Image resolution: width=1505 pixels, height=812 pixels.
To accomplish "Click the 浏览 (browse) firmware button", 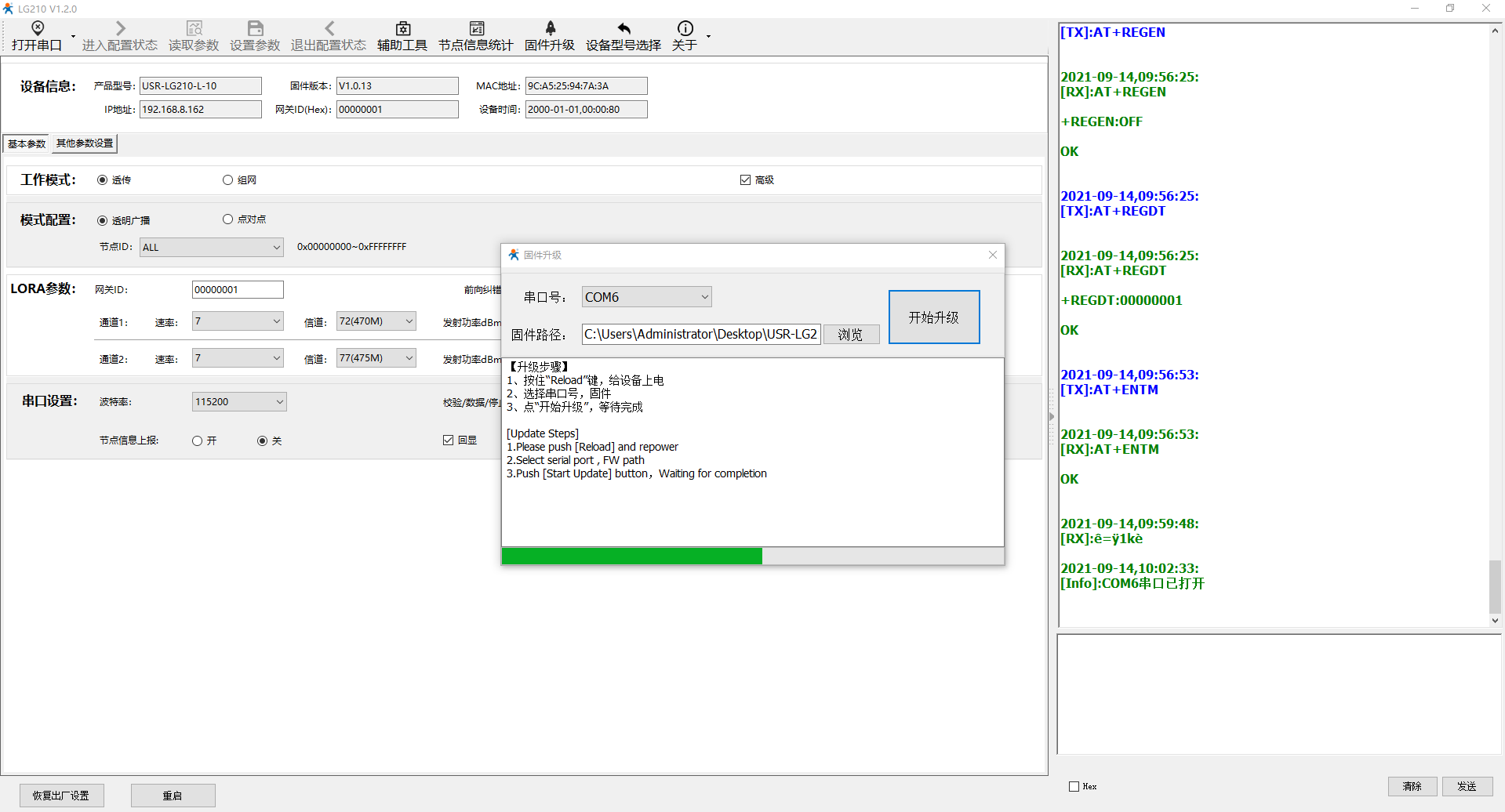I will pyautogui.click(x=850, y=335).
